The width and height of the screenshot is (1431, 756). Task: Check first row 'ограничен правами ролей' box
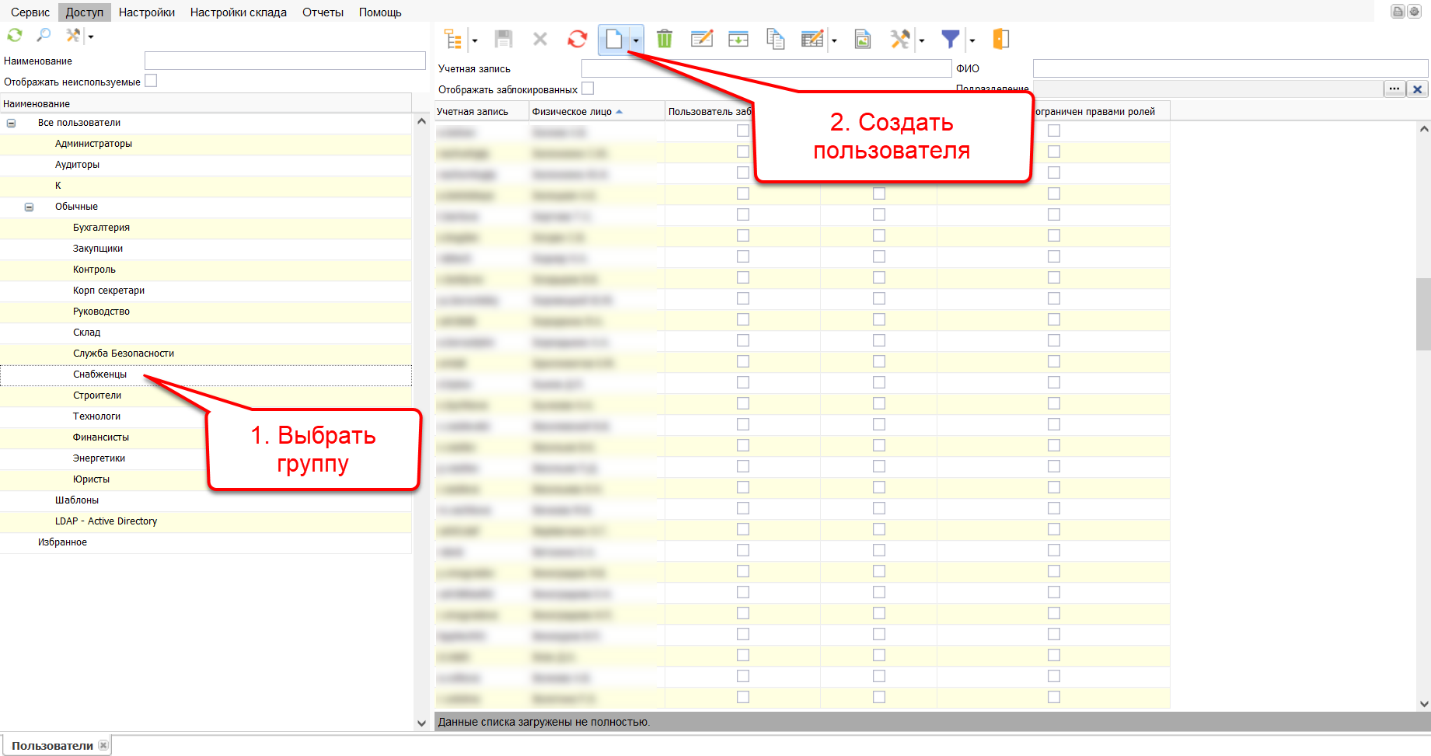(x=1054, y=131)
